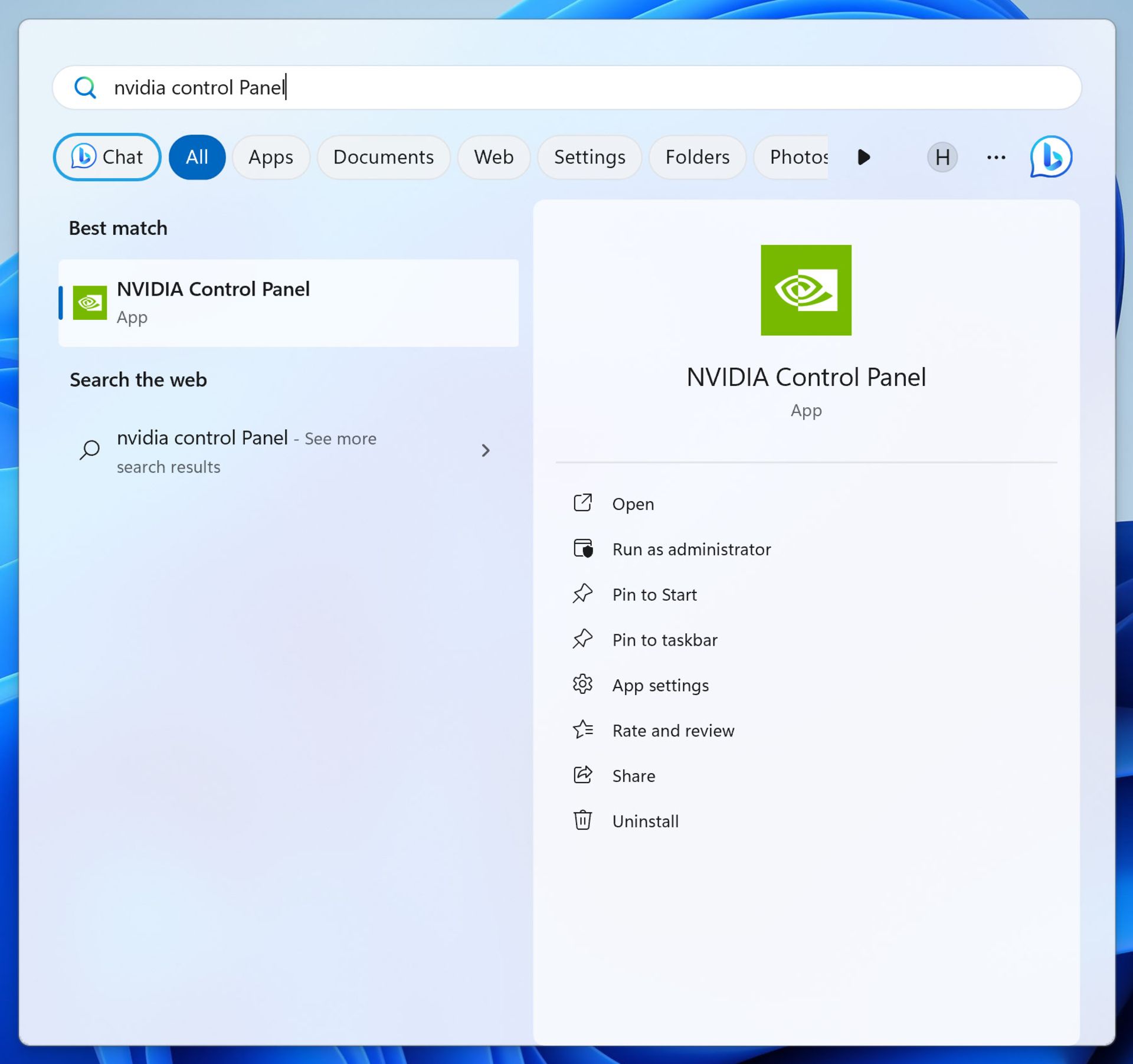Select the Apps filter tab
Viewport: 1133px width, 1064px height.
pyautogui.click(x=270, y=156)
